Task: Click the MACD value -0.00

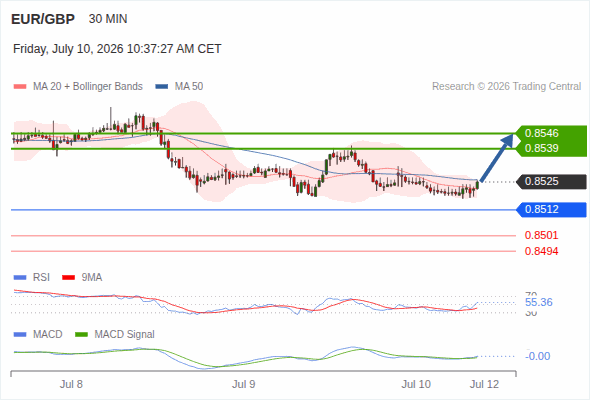Action: (x=537, y=356)
